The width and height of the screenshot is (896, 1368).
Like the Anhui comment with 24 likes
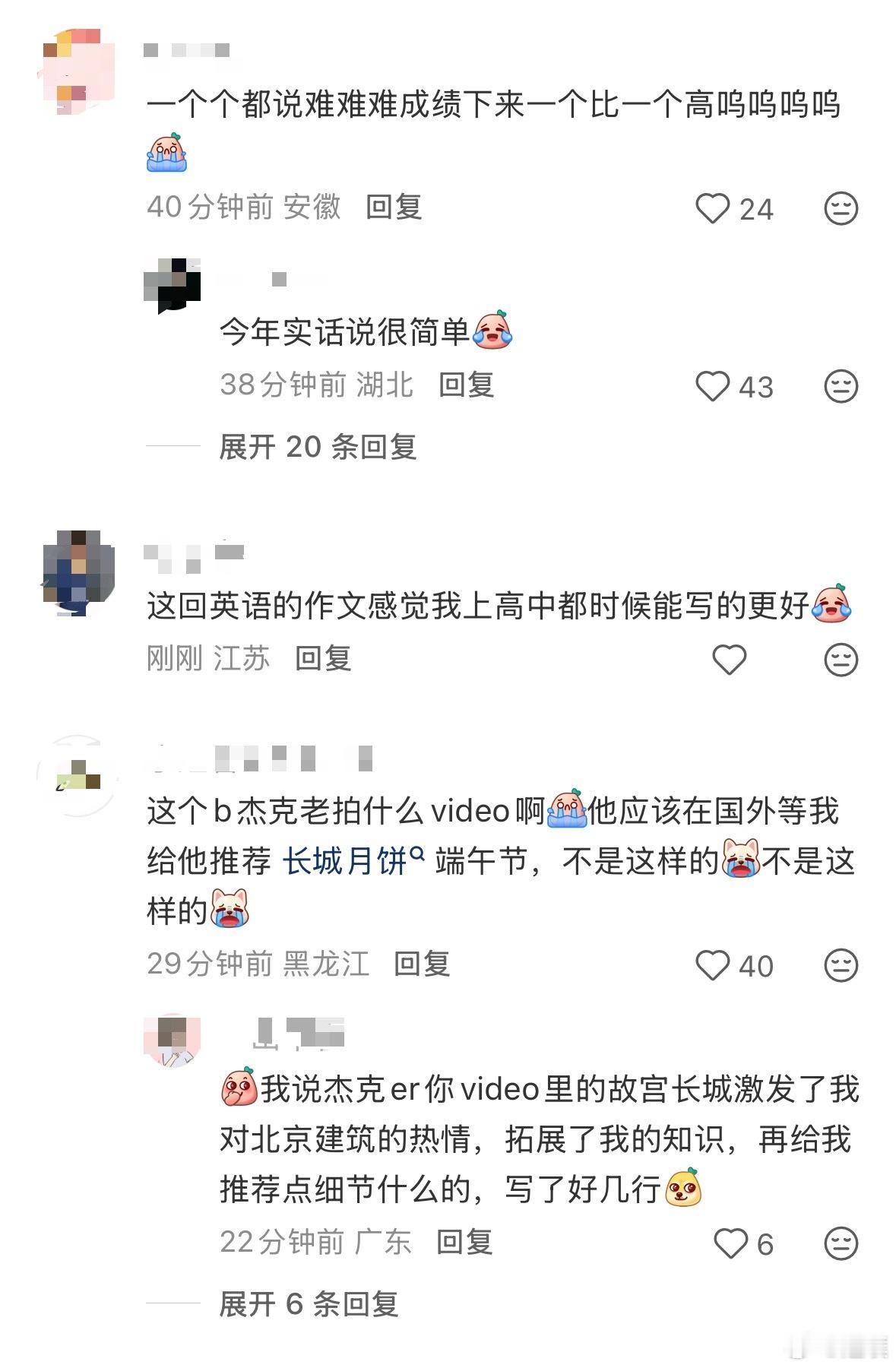point(712,208)
